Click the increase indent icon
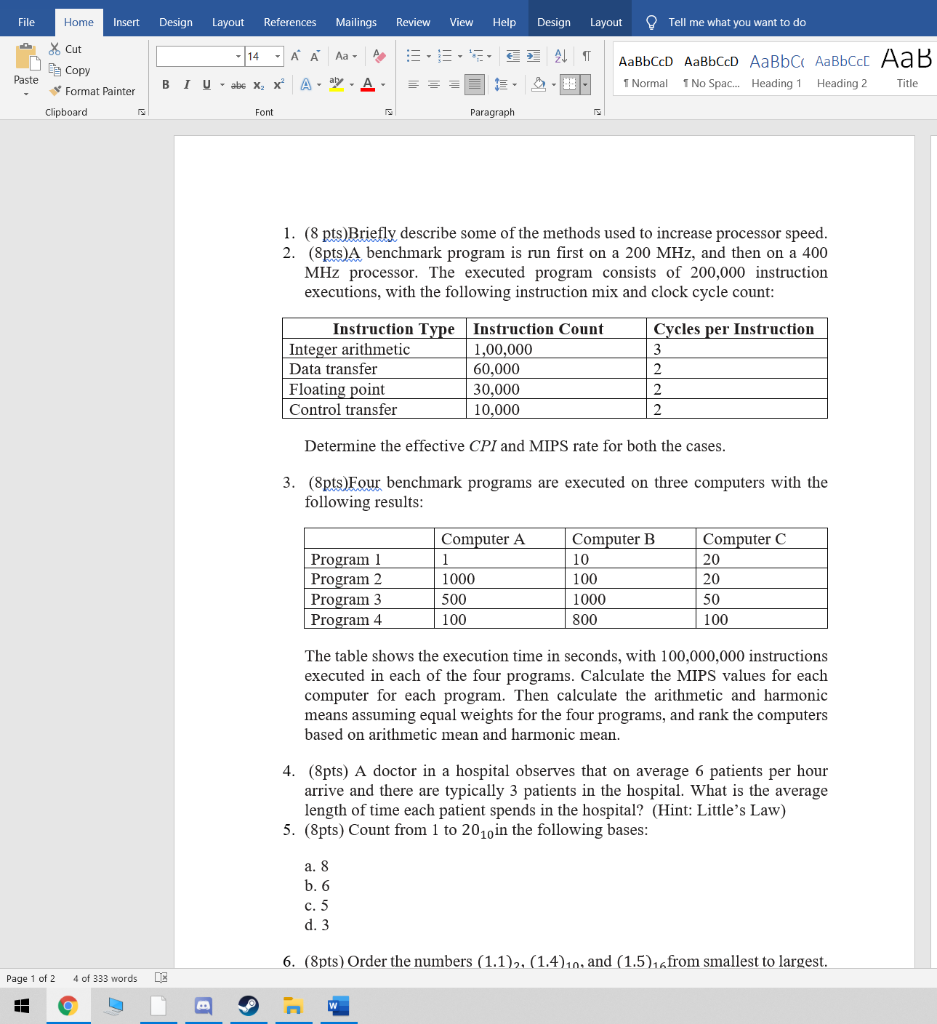Image resolution: width=937 pixels, height=1024 pixels. (x=533, y=55)
